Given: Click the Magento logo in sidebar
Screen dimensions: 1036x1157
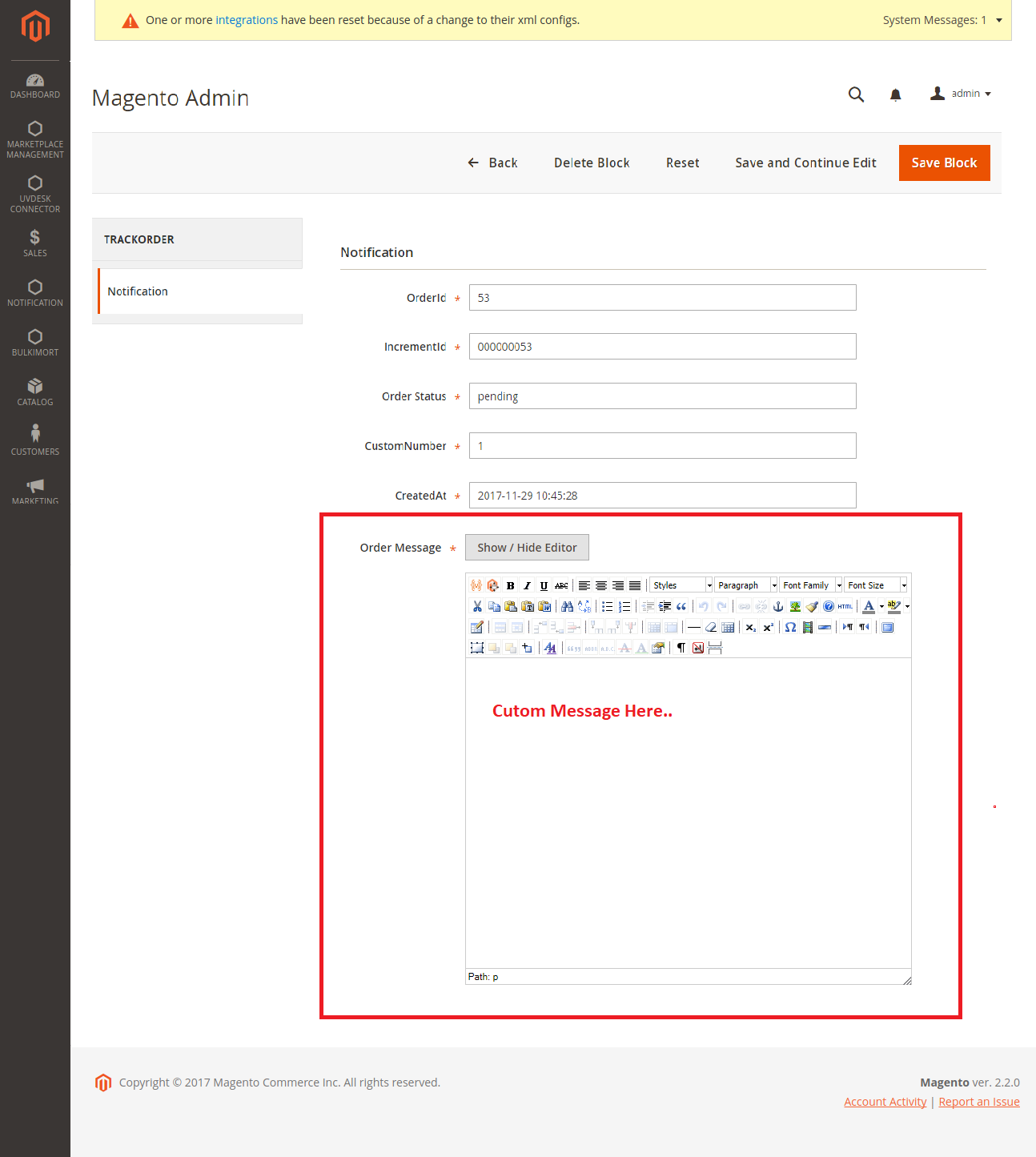Looking at the screenshot, I should 35,26.
